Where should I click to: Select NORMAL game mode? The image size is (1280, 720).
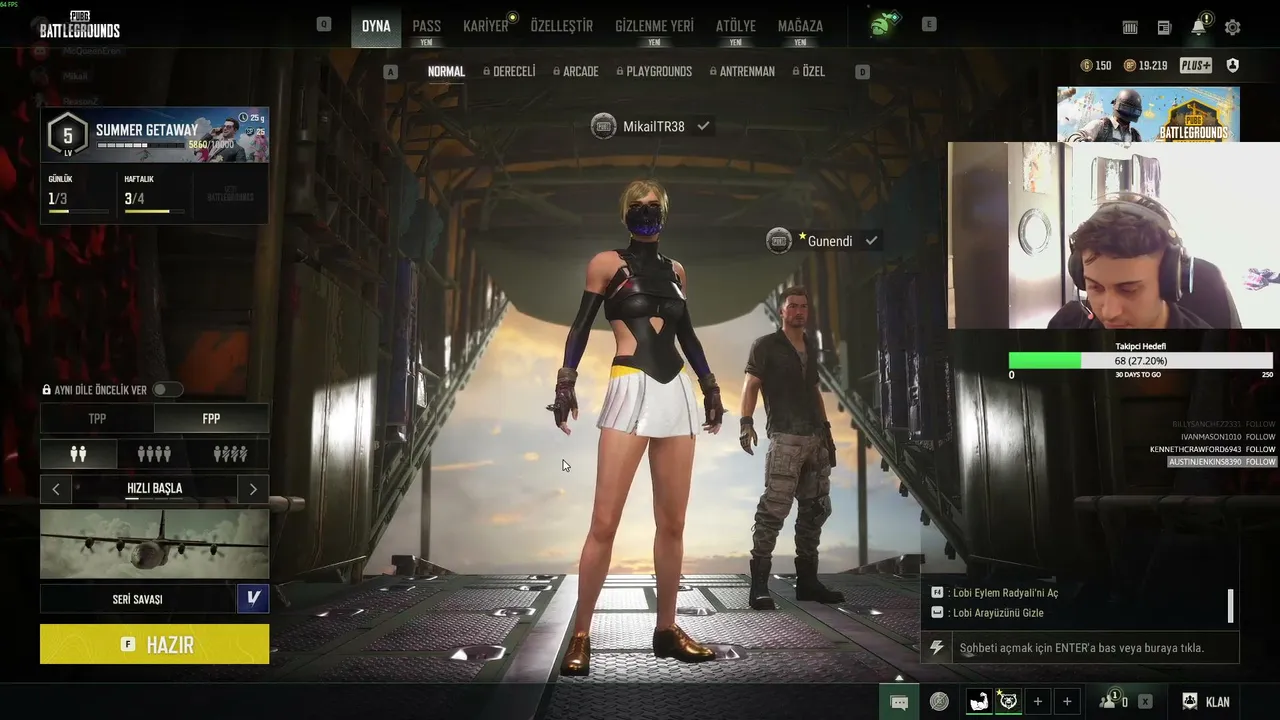[x=447, y=72]
